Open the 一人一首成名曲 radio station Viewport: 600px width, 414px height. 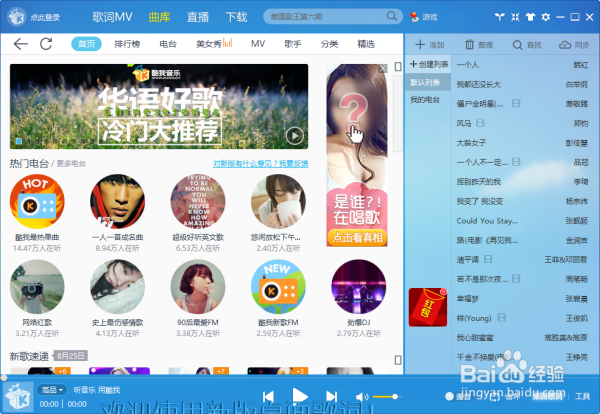click(117, 202)
